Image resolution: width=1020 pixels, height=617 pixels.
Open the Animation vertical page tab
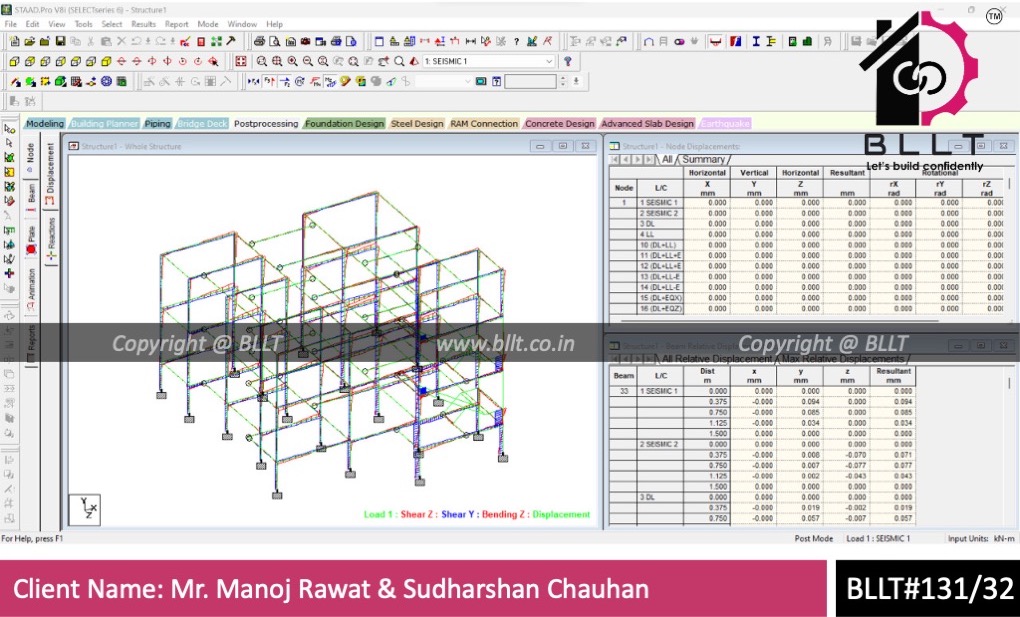click(31, 289)
